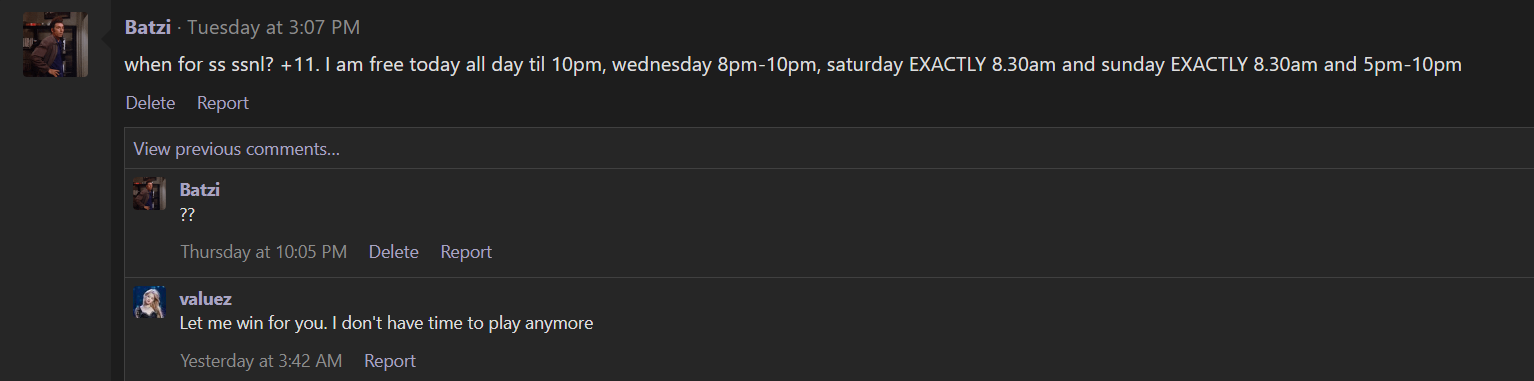Report Batzi's main post
Viewport: 1534px width, 381px height.
click(223, 103)
